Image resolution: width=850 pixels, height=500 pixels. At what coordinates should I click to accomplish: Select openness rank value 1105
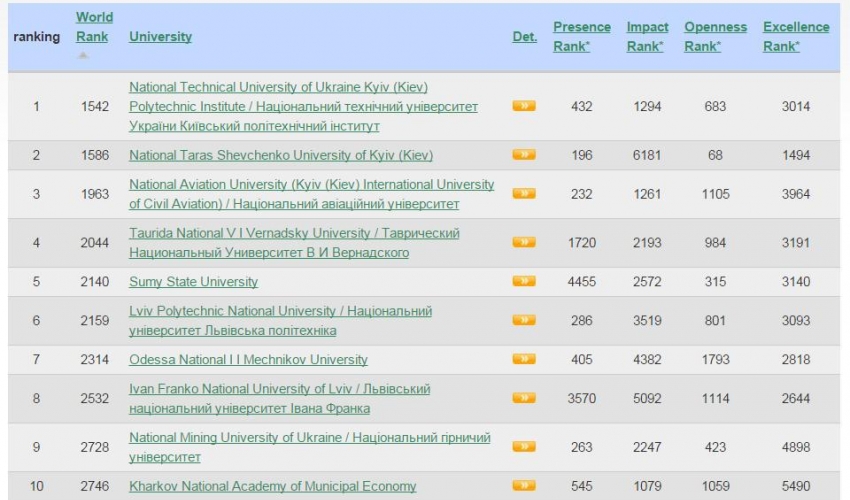(x=715, y=194)
